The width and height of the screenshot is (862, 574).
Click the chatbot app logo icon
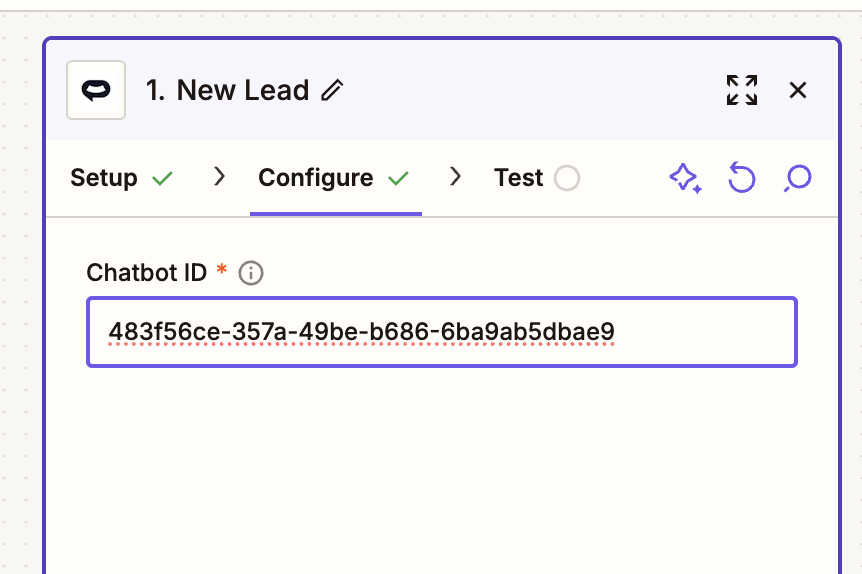coord(96,90)
